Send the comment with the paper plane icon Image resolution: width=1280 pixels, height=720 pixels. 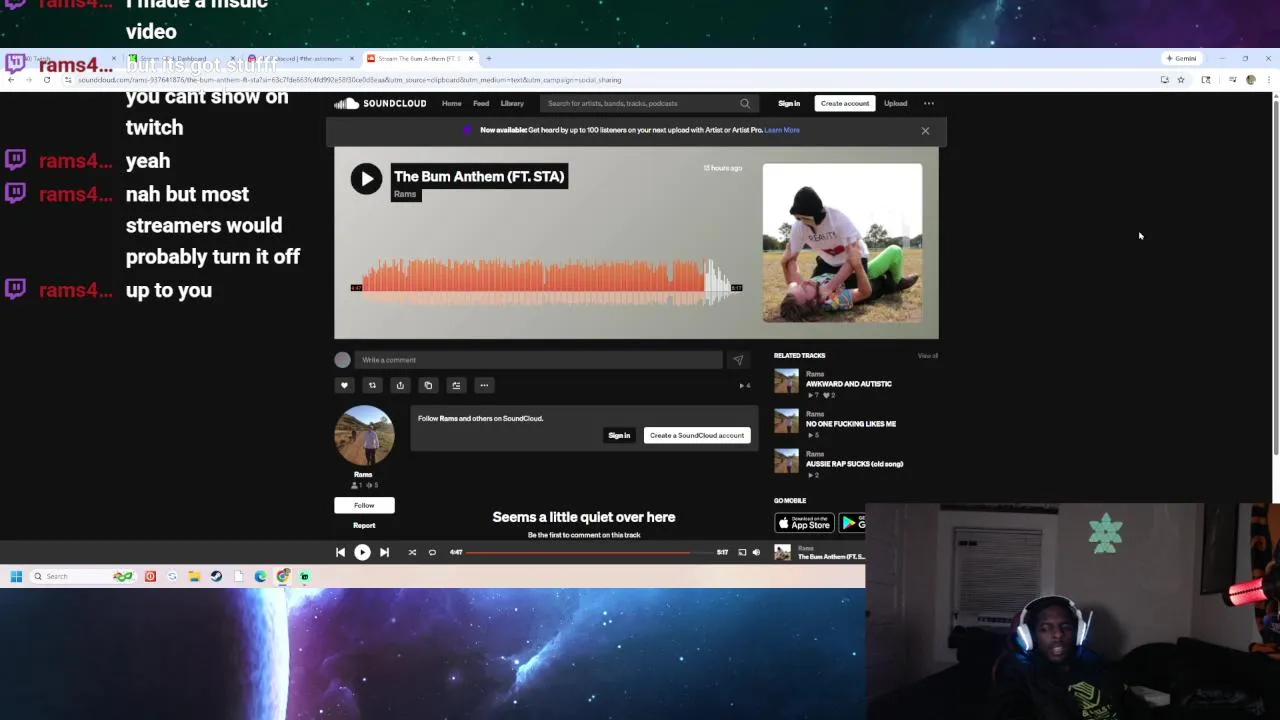coord(738,360)
